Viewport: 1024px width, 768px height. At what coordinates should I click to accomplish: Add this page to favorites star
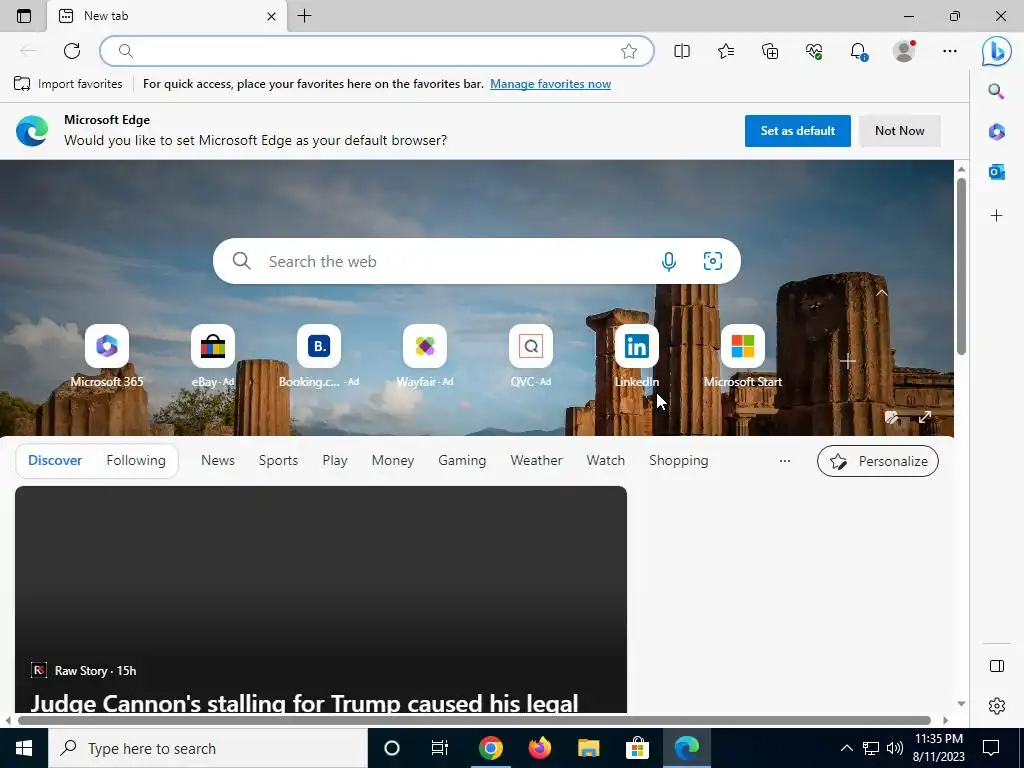629,51
